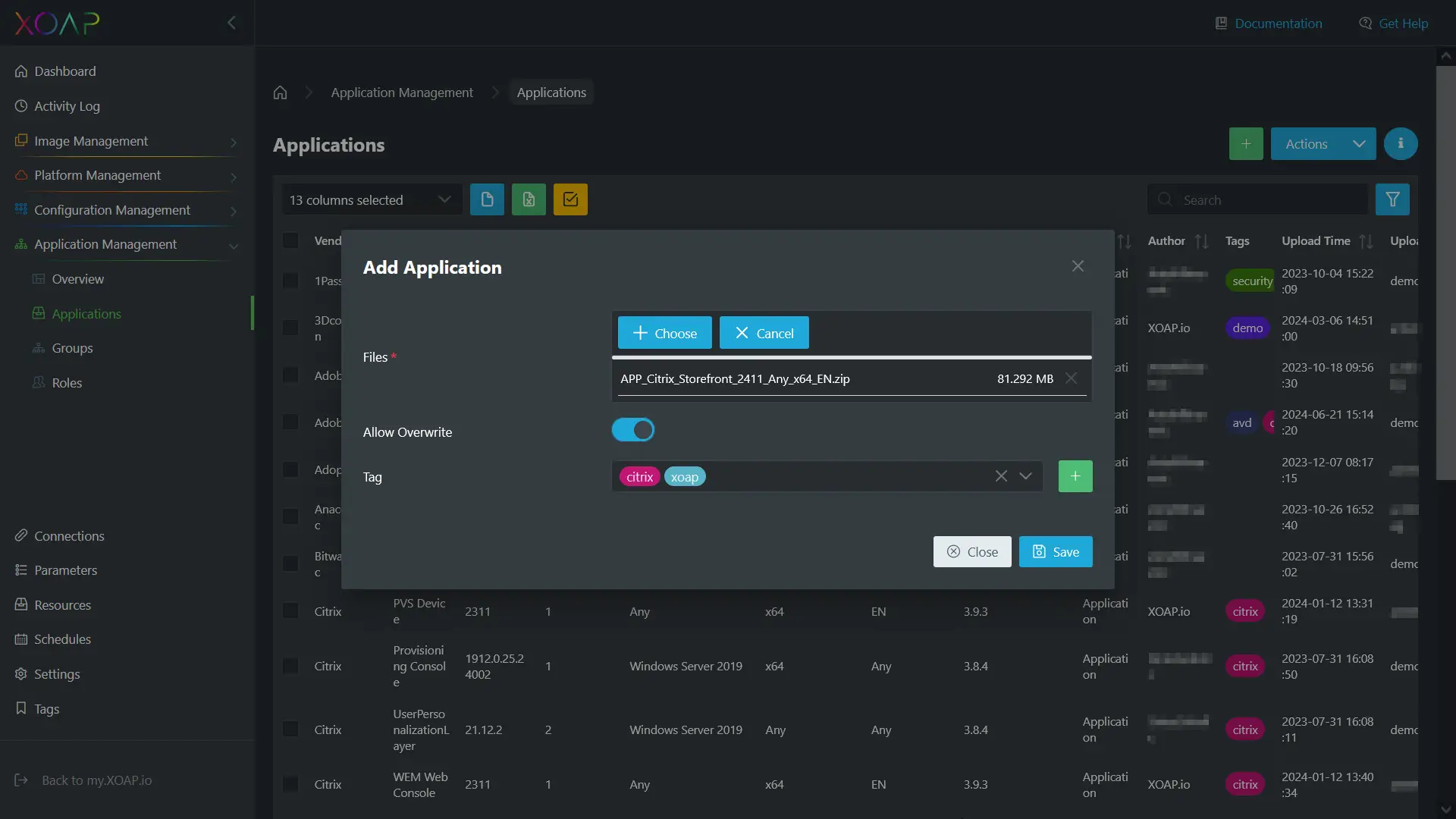The width and height of the screenshot is (1456, 819).
Task: Click the green Excel export icon
Action: coord(529,199)
